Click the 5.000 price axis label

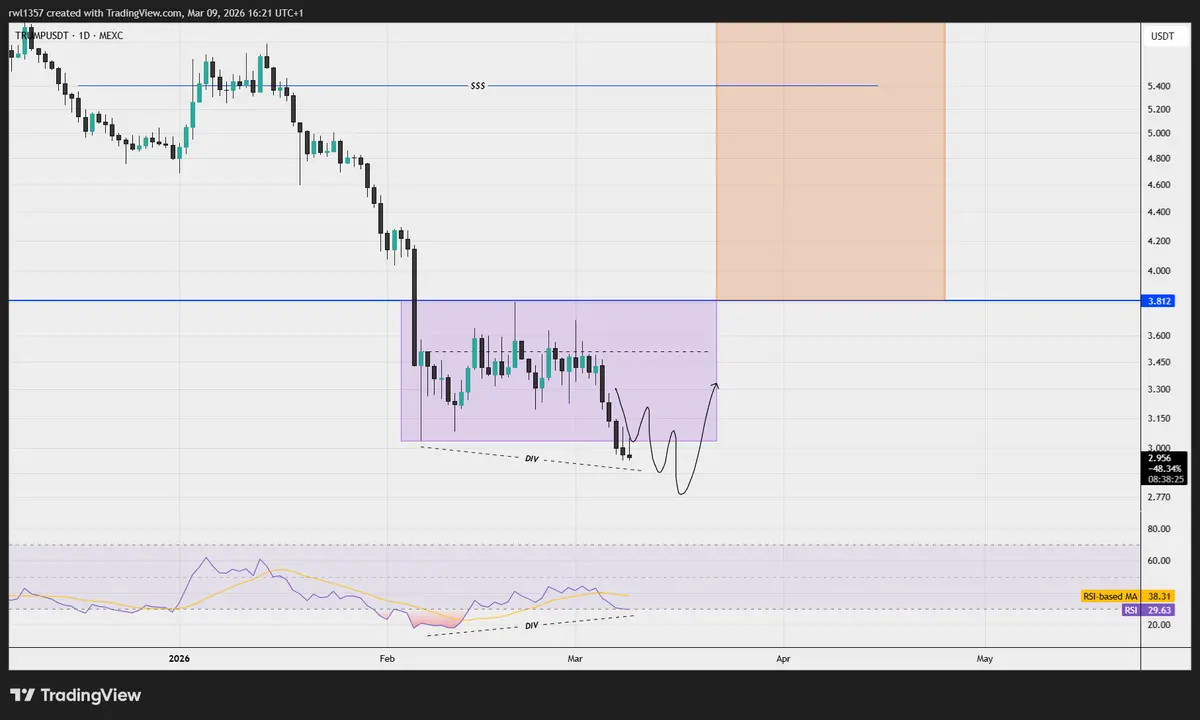[1159, 133]
